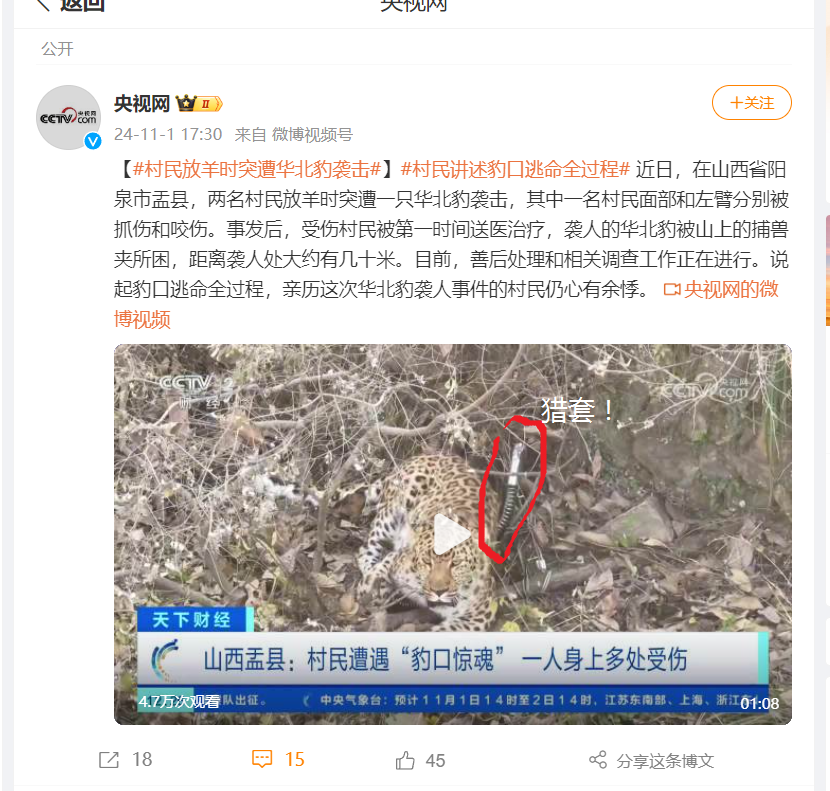Viewport: 830px width, 791px height.
Task: Click the 01:08 video duration label
Action: (760, 704)
